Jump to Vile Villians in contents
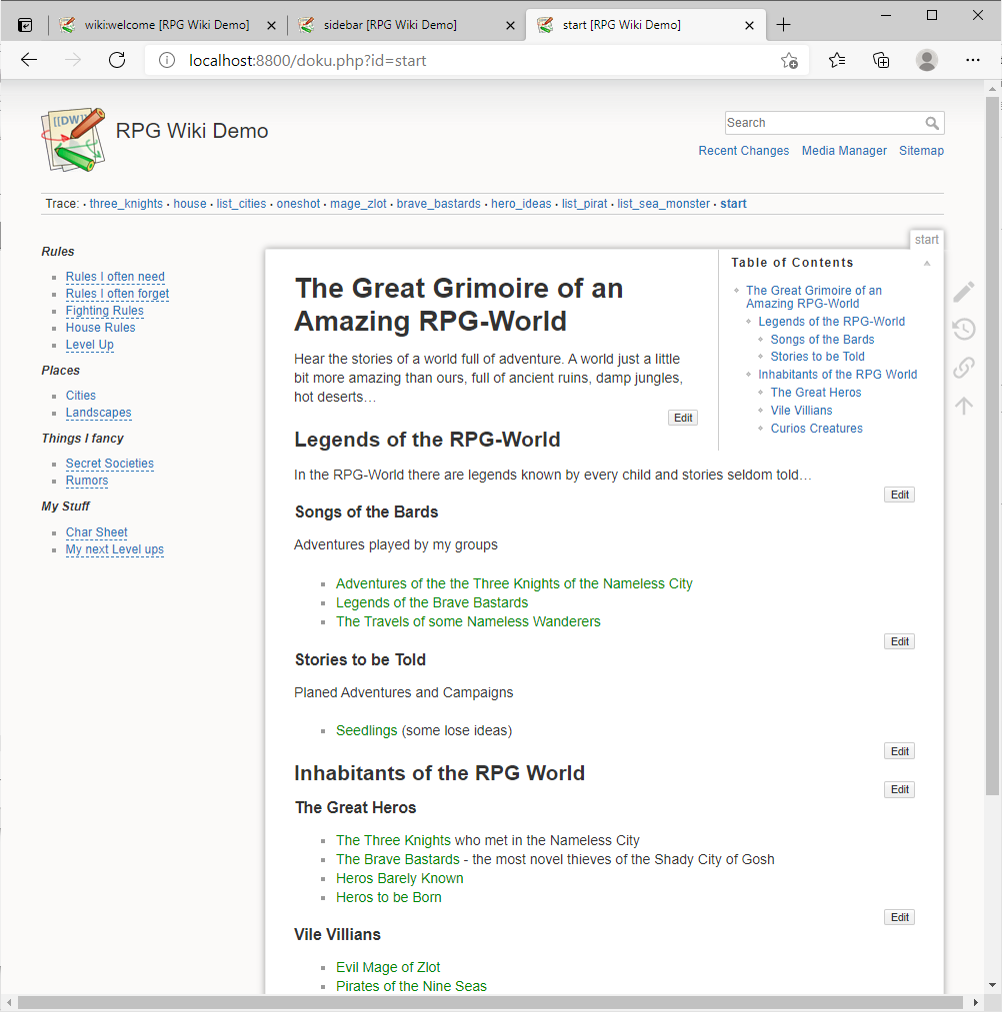 801,410
